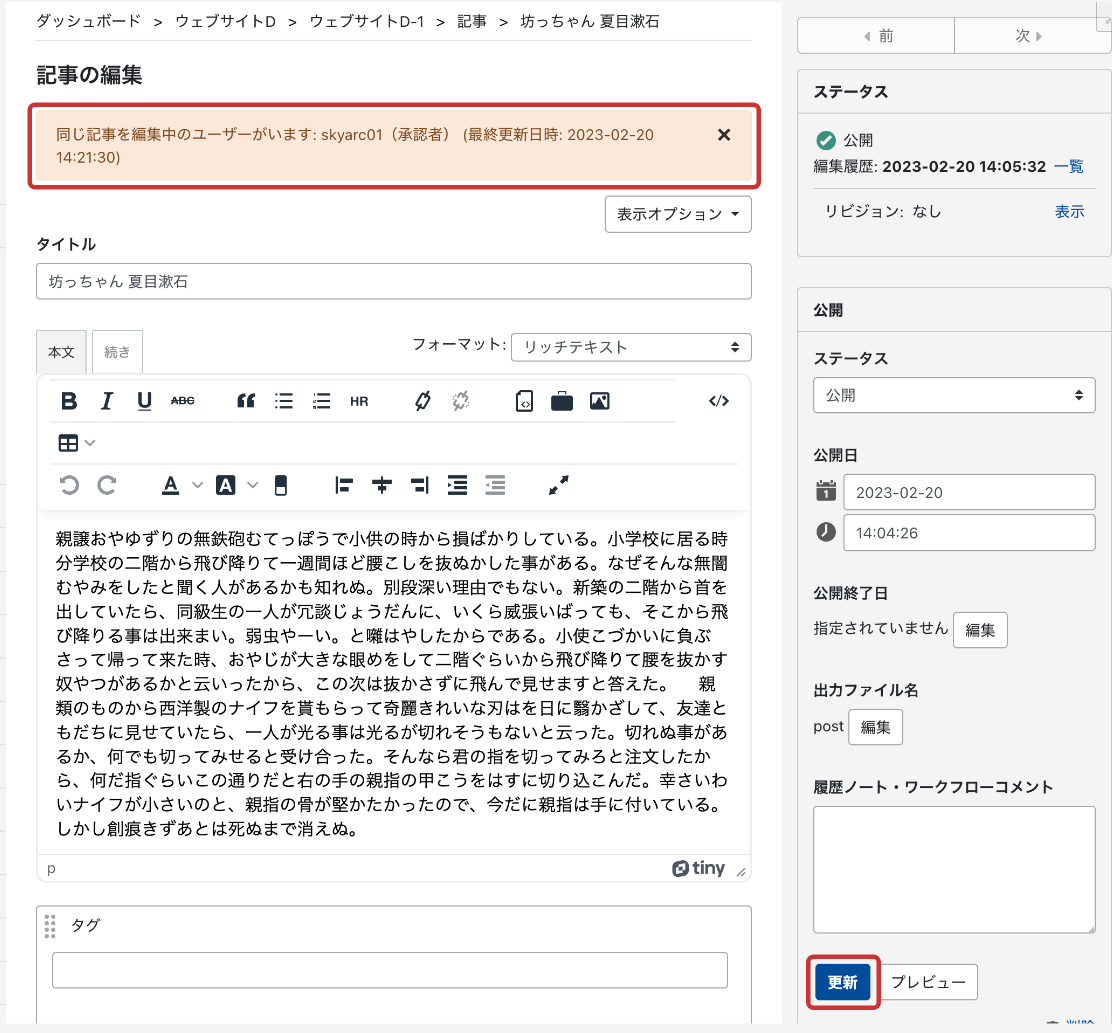Insert a horizontal rule with HR

point(359,401)
